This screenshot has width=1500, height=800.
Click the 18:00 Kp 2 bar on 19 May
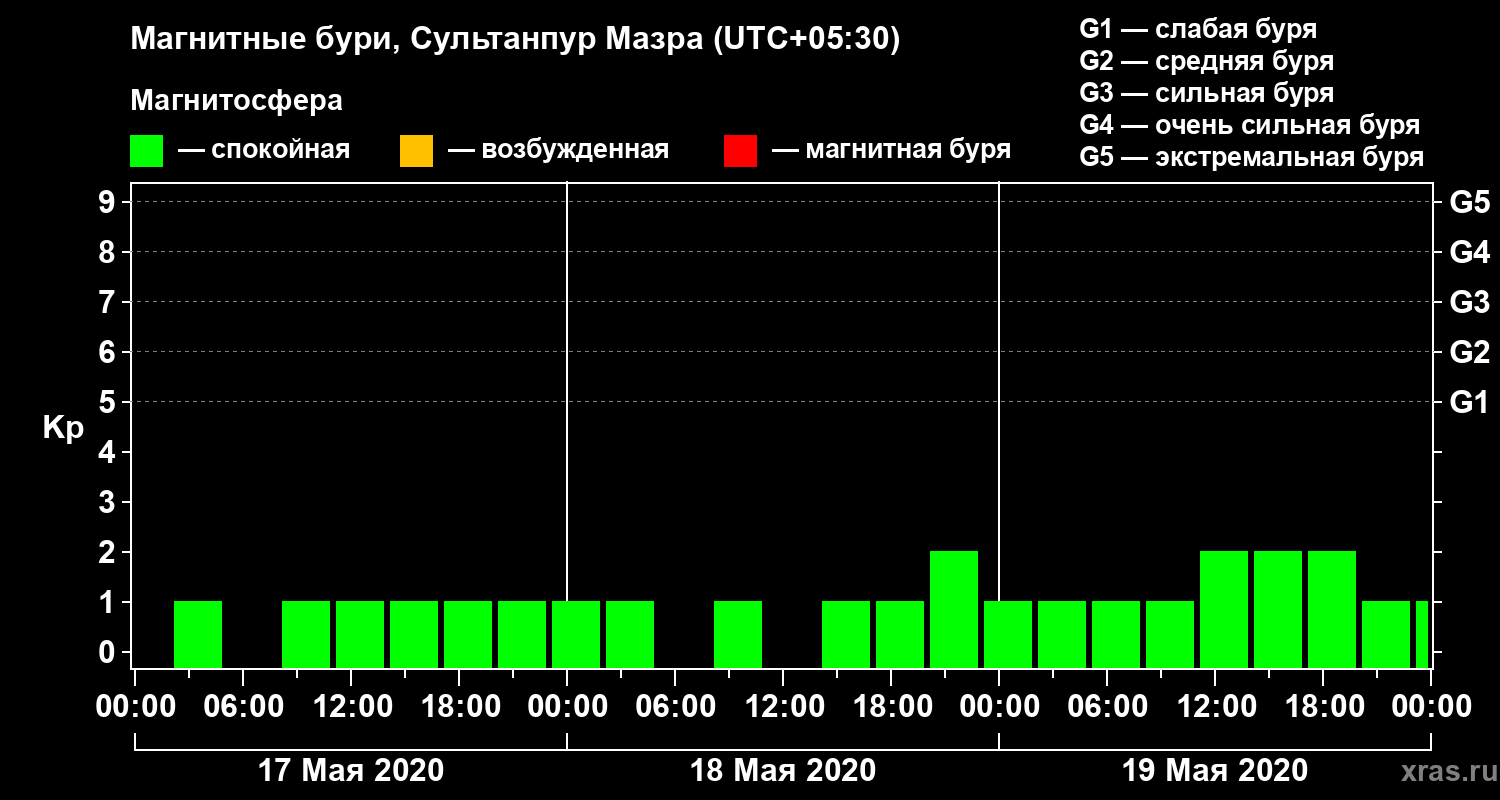coord(1332,609)
